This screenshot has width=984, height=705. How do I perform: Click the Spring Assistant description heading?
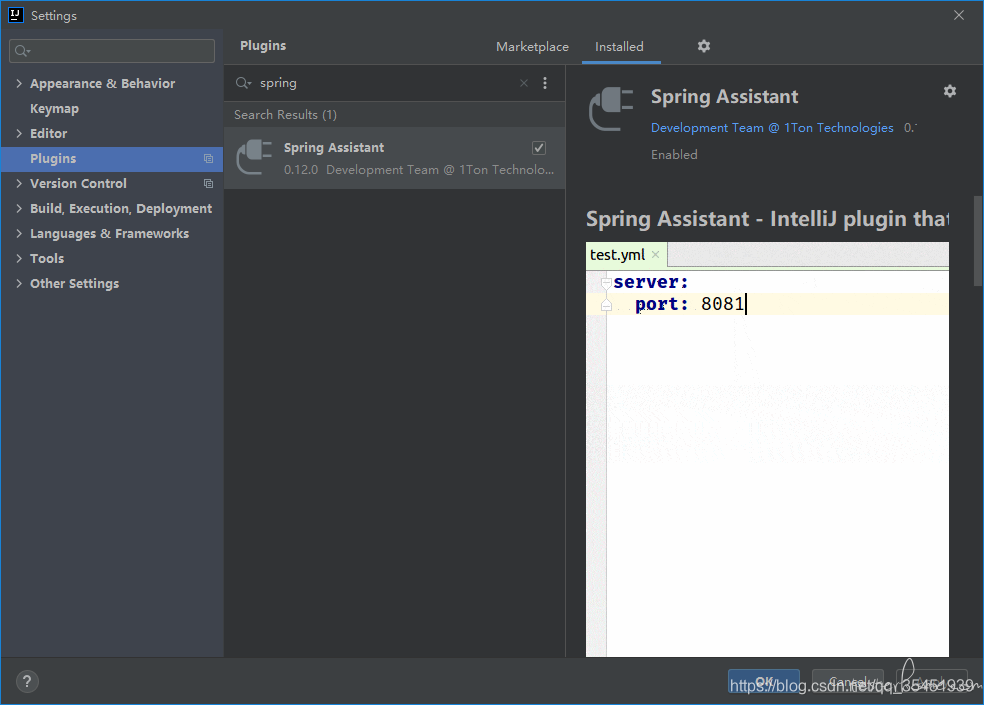coord(767,218)
